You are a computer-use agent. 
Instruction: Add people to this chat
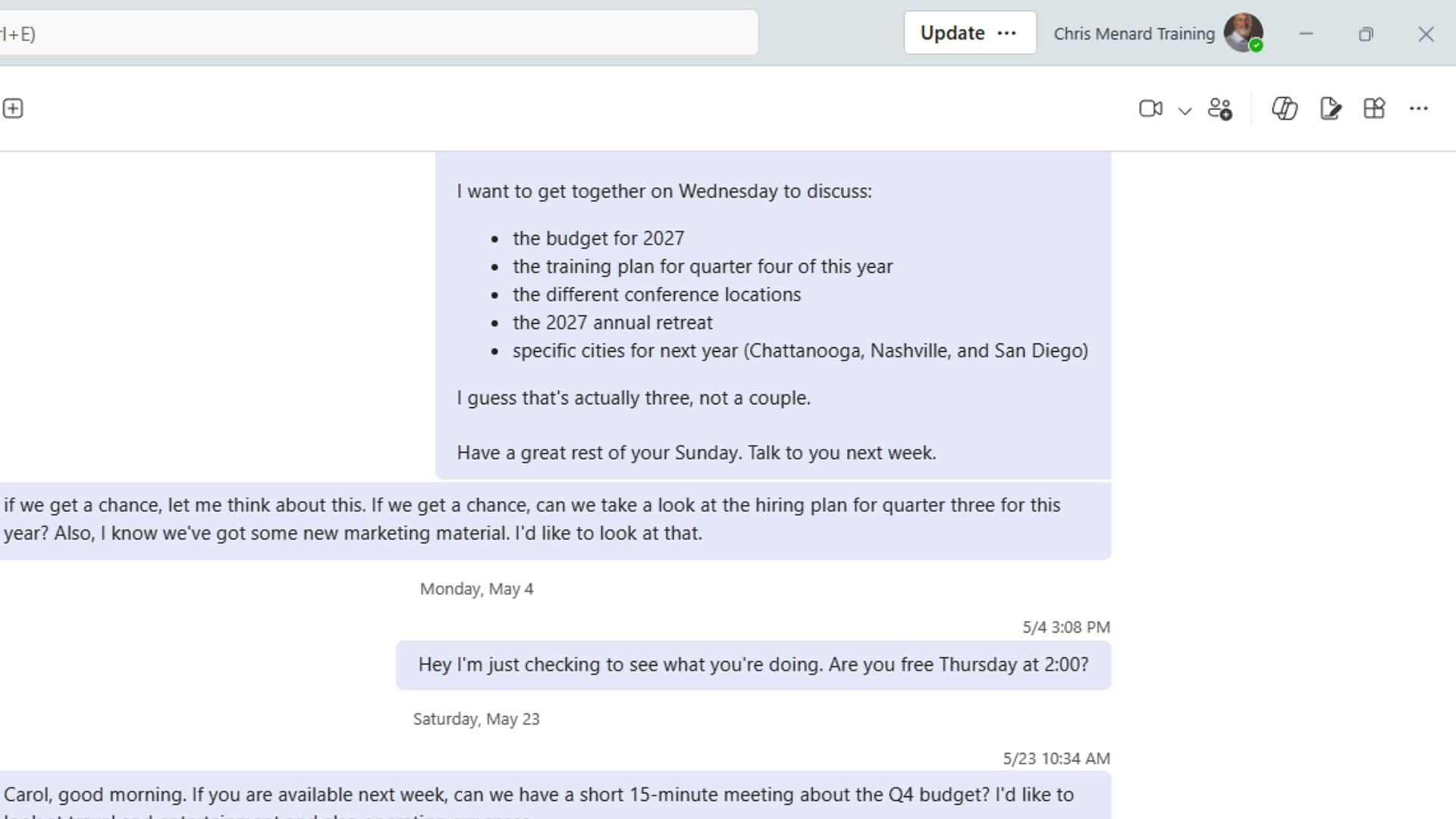1220,108
